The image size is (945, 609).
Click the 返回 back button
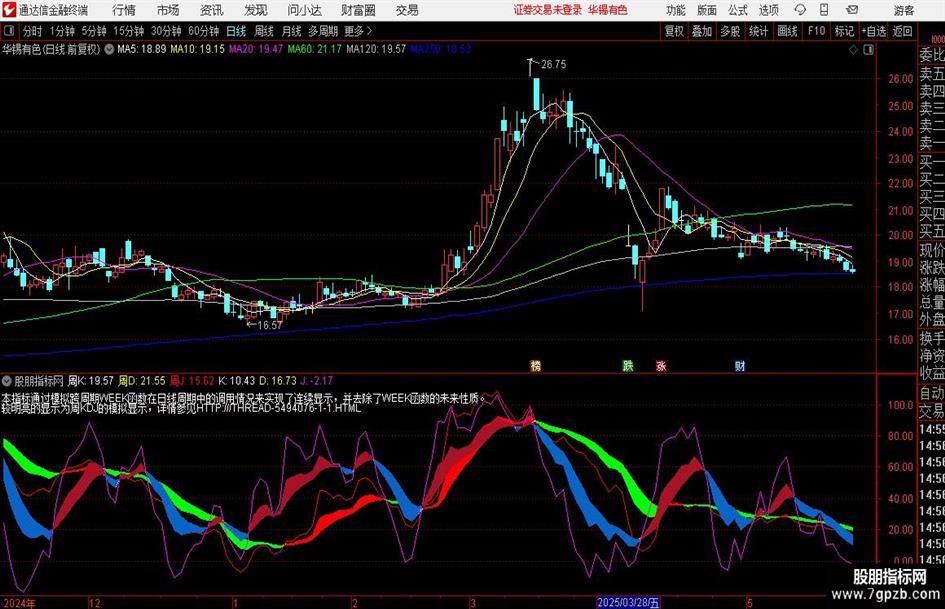click(x=902, y=31)
